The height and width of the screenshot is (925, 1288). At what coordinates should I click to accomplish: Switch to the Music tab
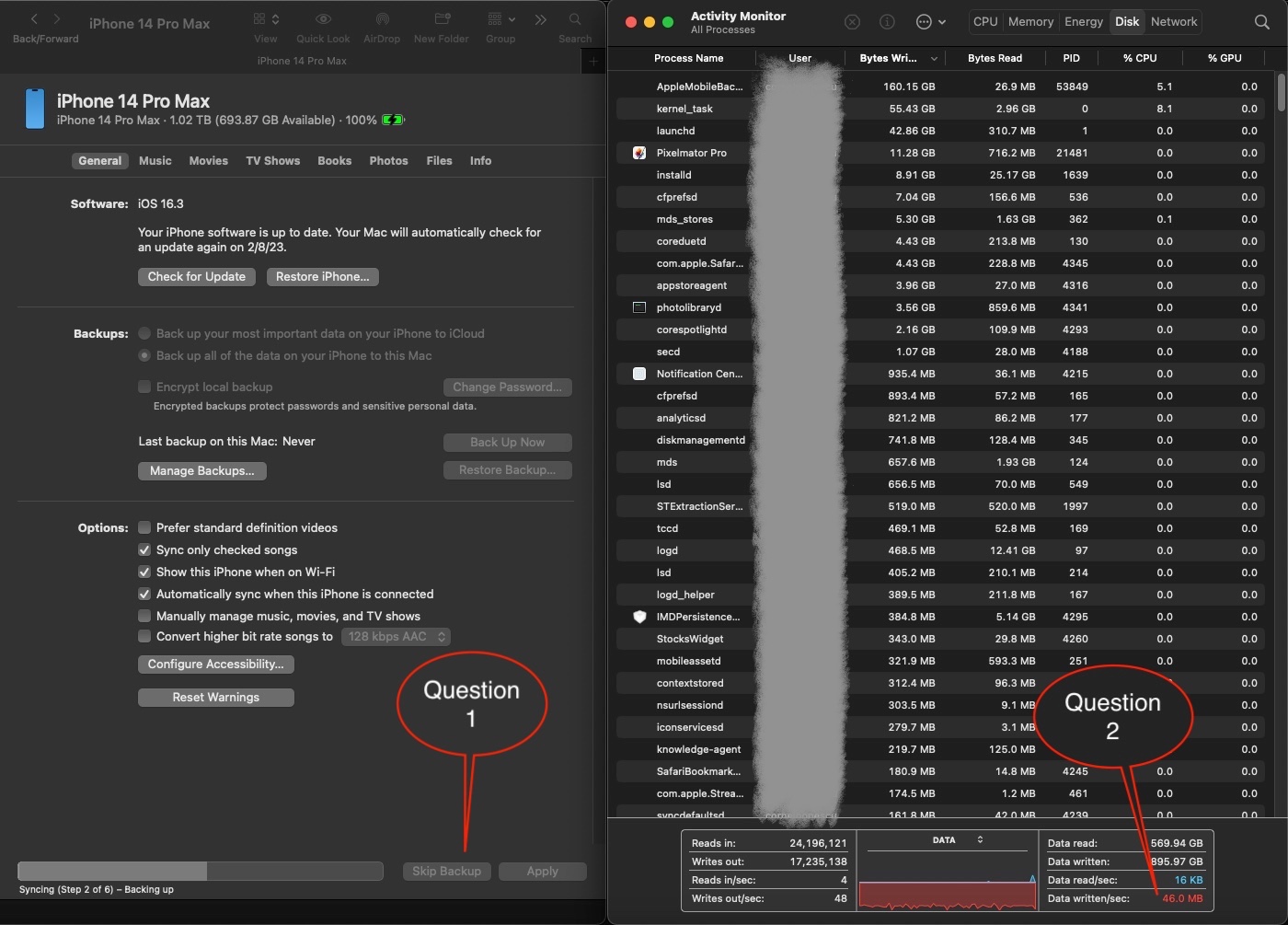tap(155, 161)
